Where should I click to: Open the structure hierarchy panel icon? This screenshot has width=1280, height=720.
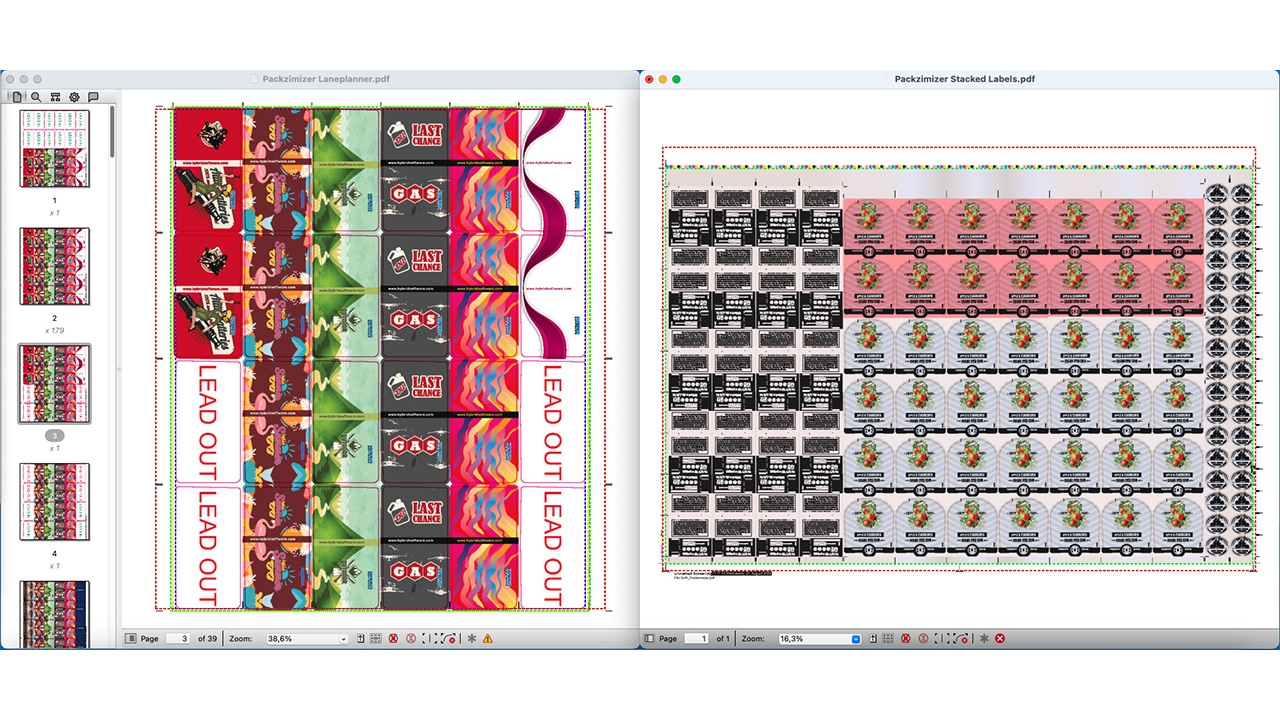pyautogui.click(x=55, y=97)
